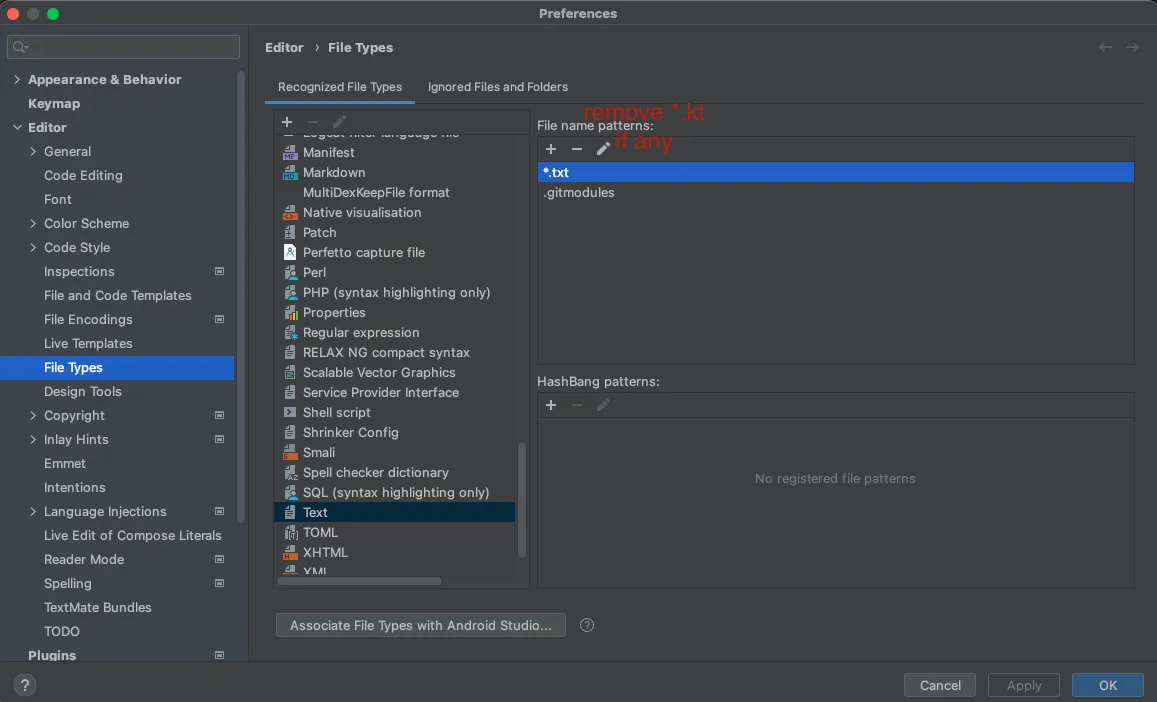Expand the Appearance & Behavior section
This screenshot has width=1157, height=702.
(17, 80)
